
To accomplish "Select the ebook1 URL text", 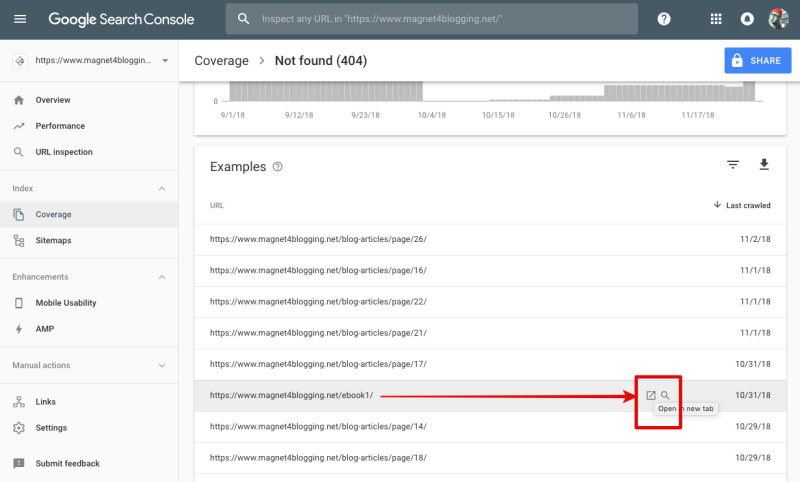I will coord(291,395).
